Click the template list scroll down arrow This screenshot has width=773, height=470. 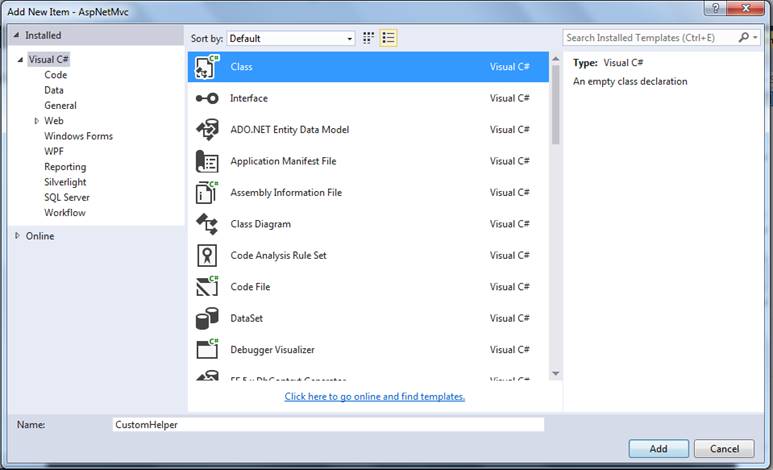[x=556, y=373]
